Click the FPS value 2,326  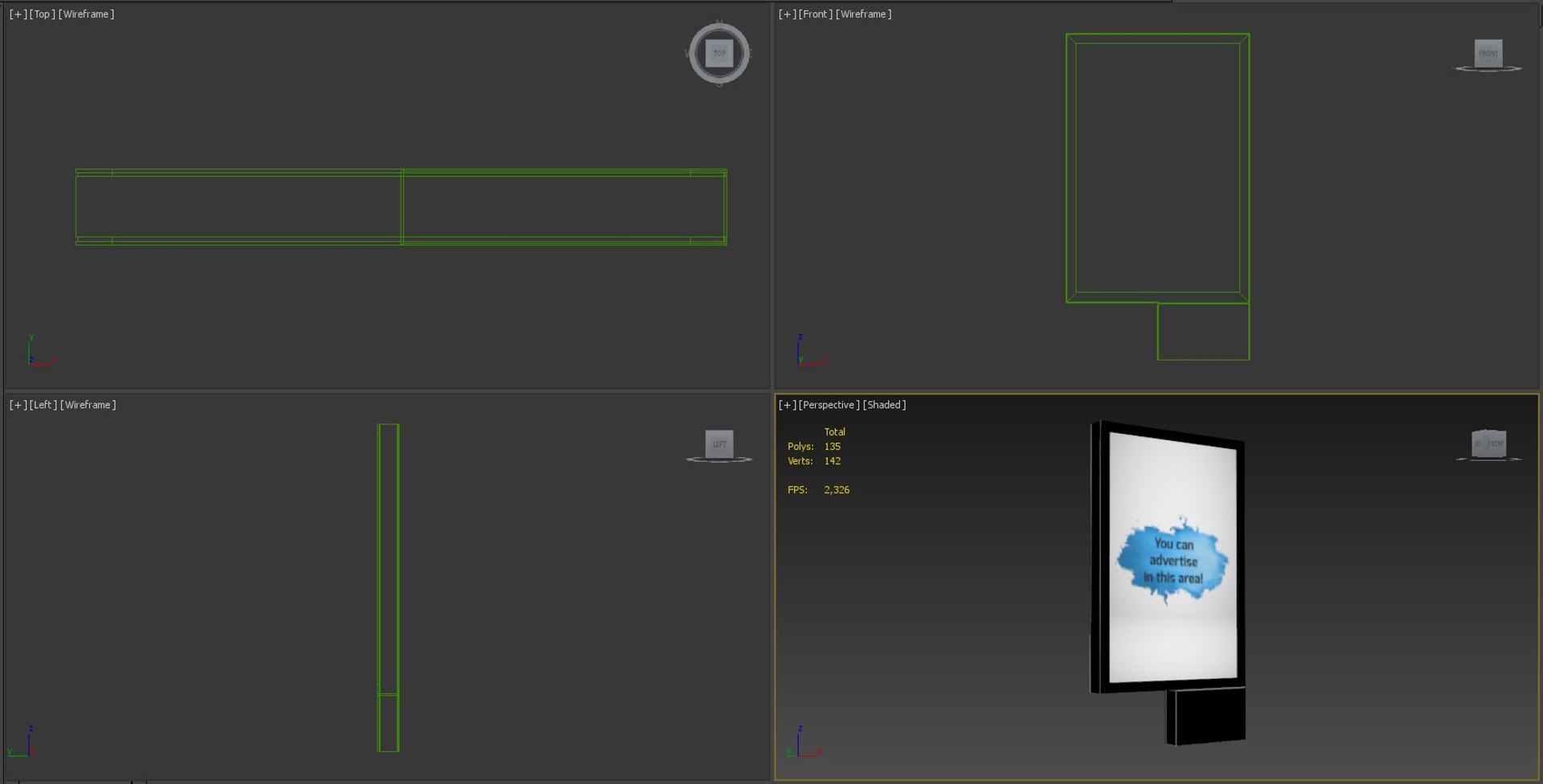coord(836,490)
